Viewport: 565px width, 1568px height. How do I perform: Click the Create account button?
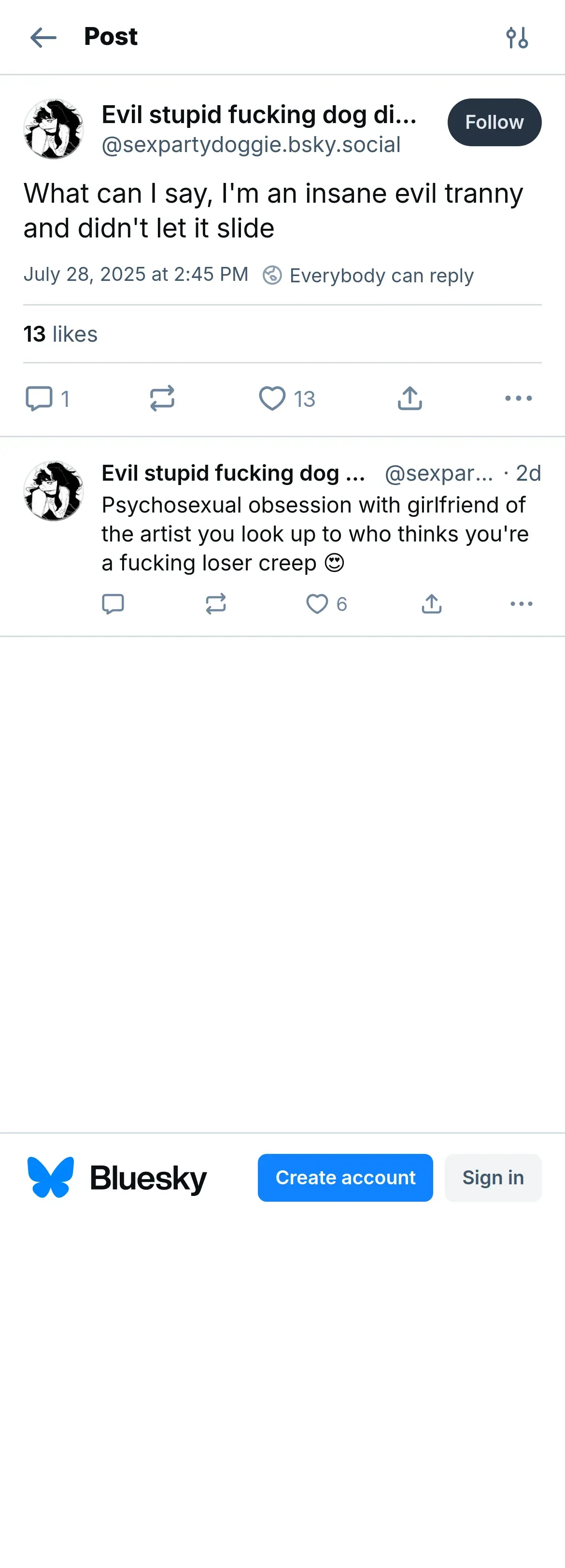(345, 1177)
